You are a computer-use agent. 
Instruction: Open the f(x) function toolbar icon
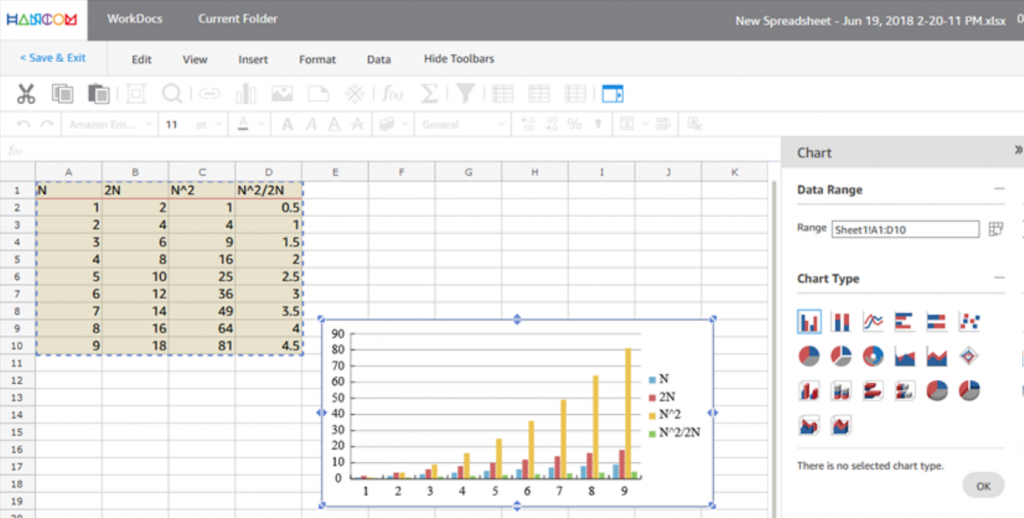point(392,94)
